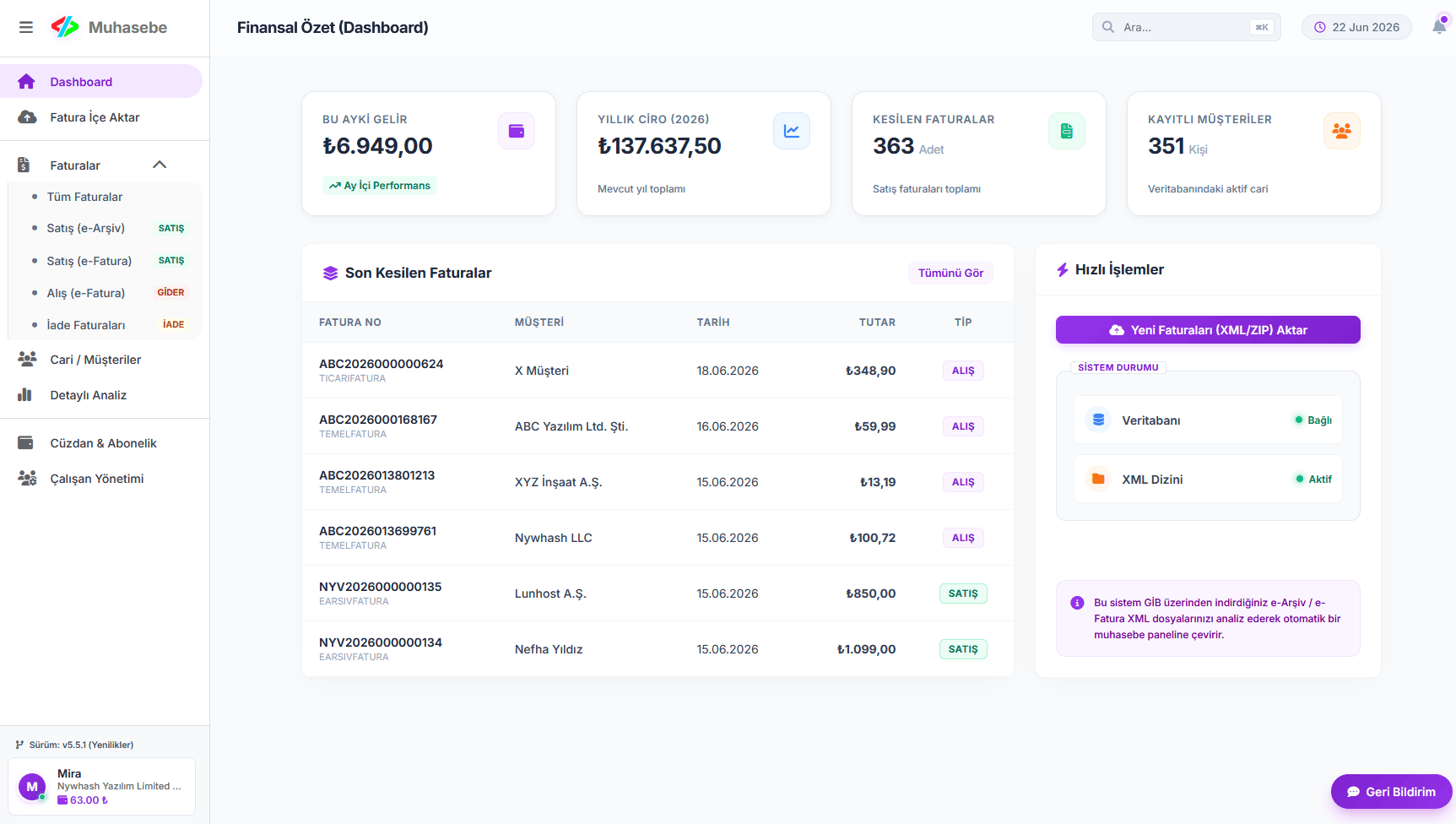Click the Geri Bildirim feedback button
The image size is (1456, 824).
tap(1391, 792)
